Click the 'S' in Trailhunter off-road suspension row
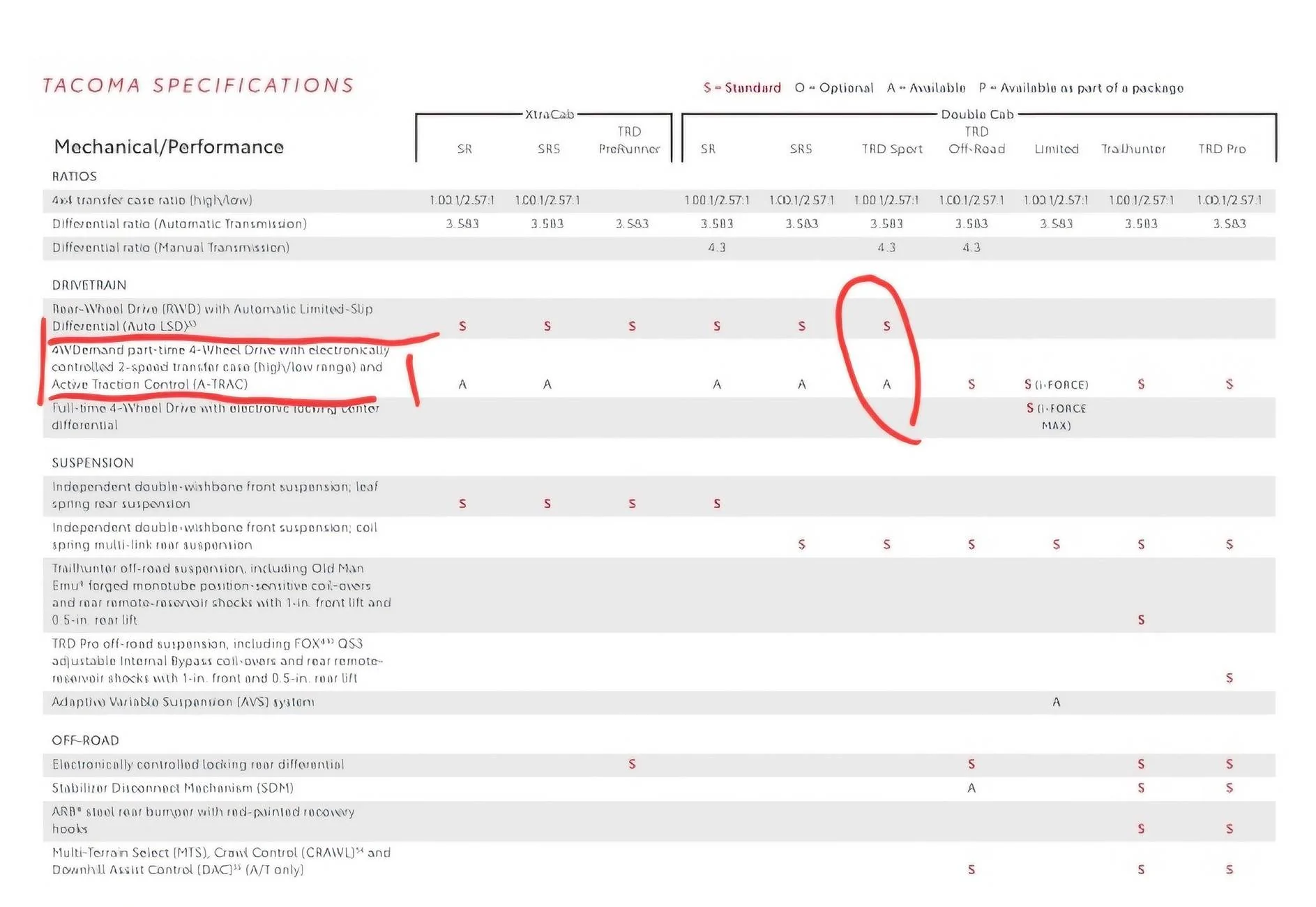The image size is (1316, 907). click(1141, 620)
